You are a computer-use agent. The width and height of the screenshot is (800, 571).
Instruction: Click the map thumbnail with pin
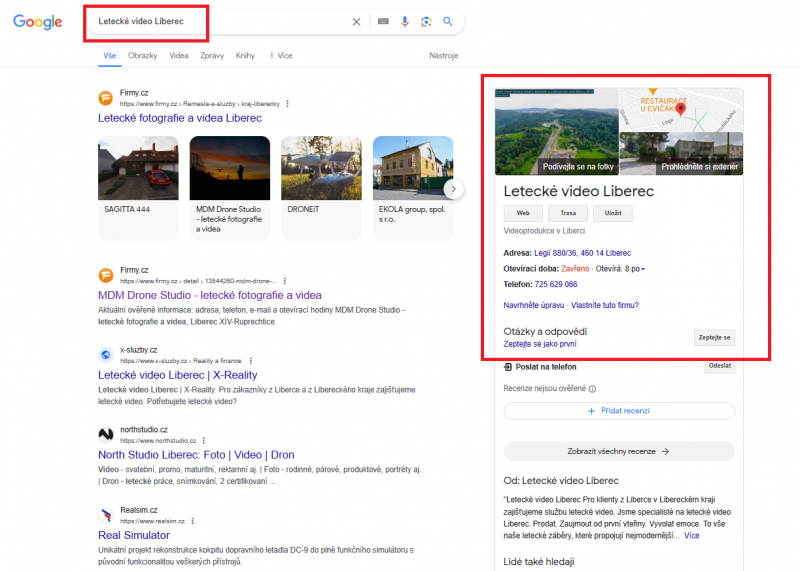681,110
